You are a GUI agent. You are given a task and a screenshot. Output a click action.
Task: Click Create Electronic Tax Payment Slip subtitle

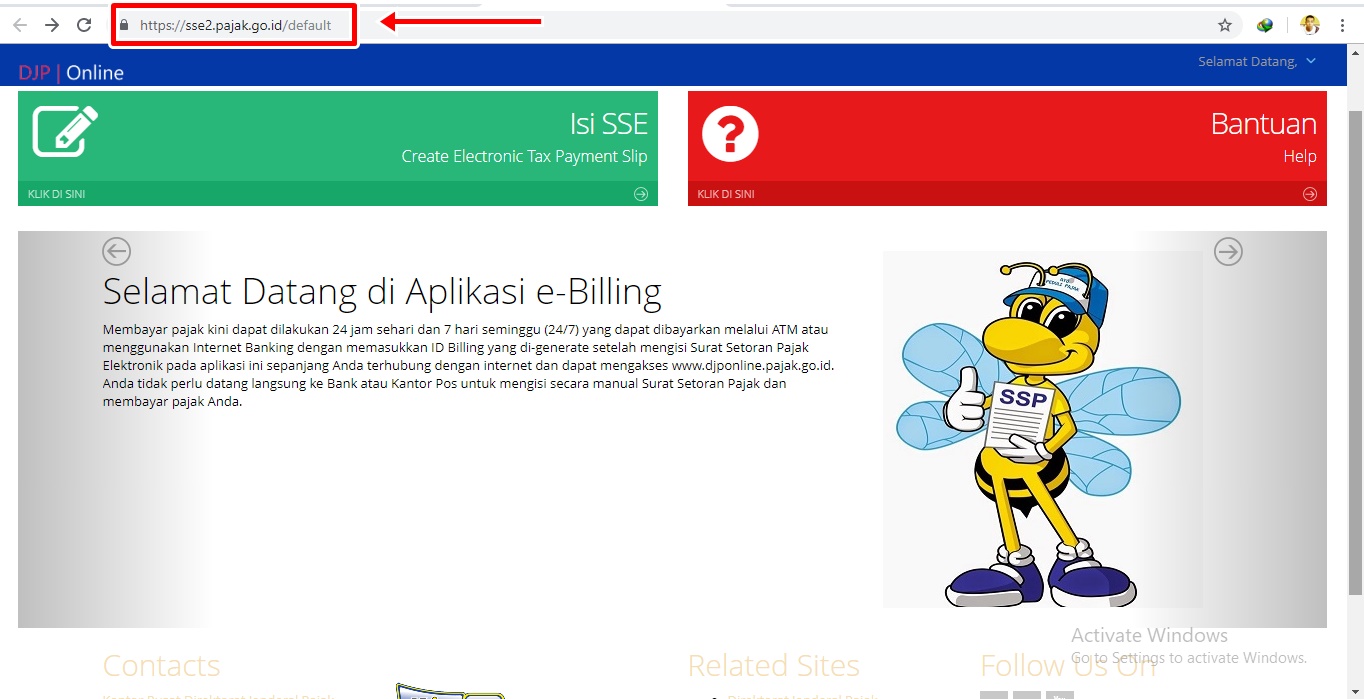point(524,156)
